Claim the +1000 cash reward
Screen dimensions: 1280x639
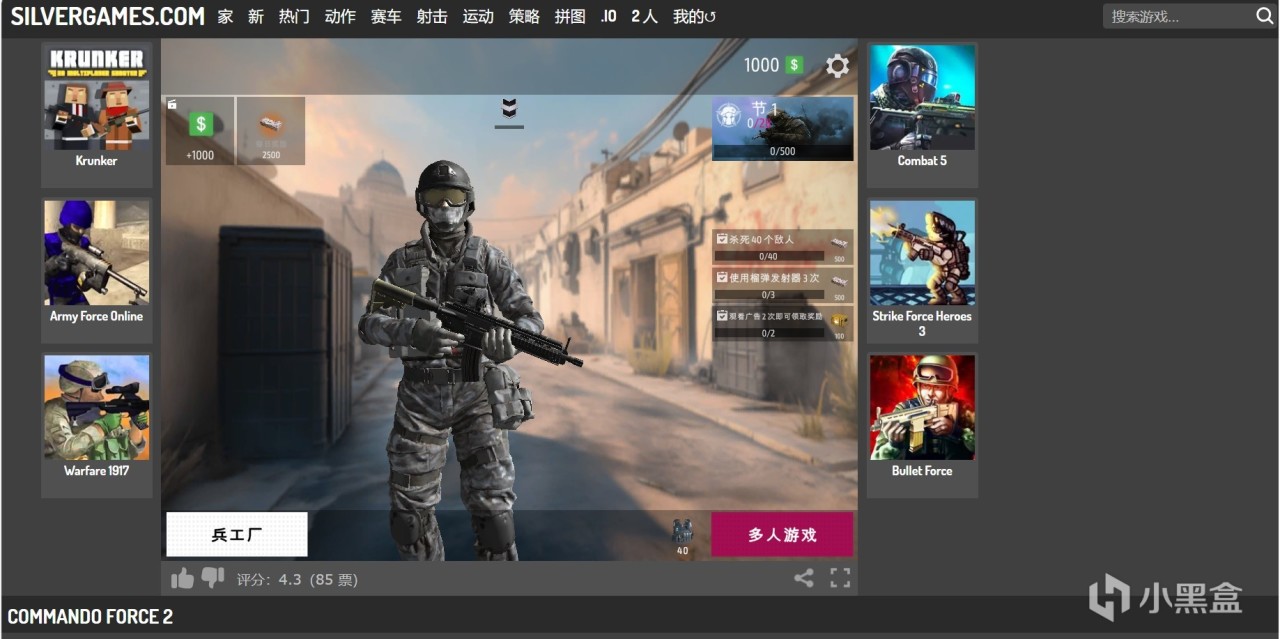[200, 130]
